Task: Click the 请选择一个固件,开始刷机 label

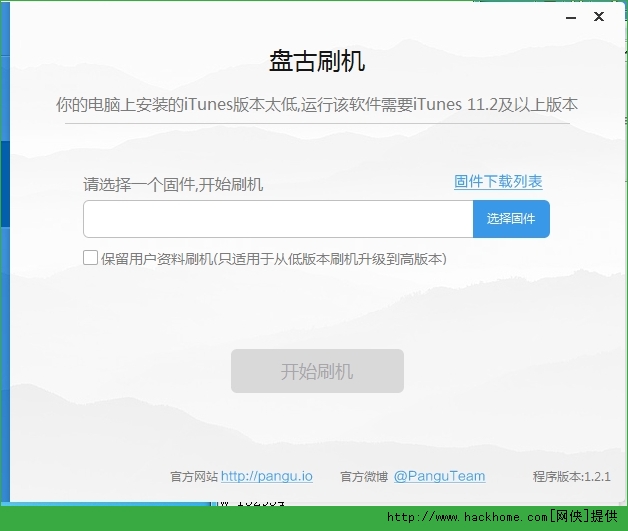Action: (173, 185)
